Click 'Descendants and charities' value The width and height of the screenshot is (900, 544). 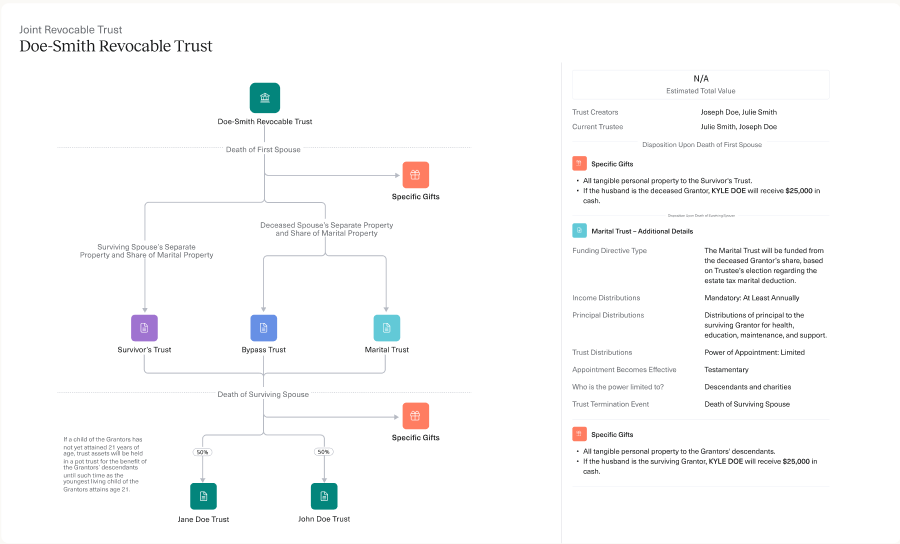pyautogui.click(x=748, y=387)
